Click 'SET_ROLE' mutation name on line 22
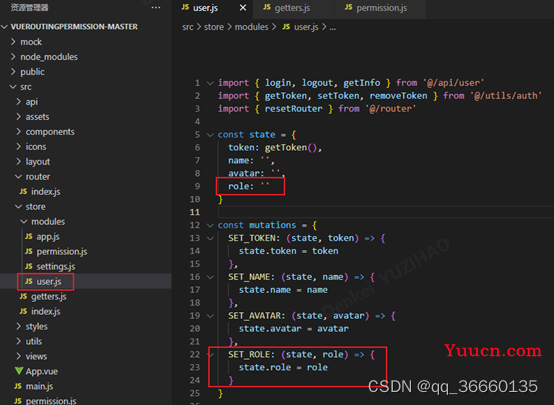Viewport: 554px width, 405px height. pos(249,354)
